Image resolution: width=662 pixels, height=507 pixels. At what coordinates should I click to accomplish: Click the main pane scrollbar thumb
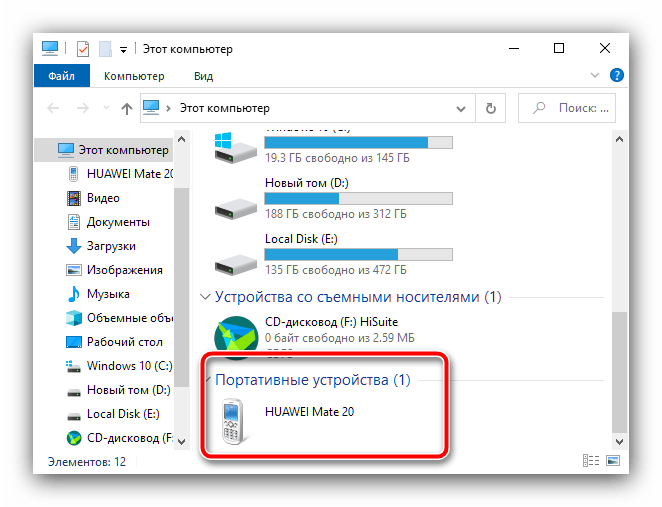point(619,372)
